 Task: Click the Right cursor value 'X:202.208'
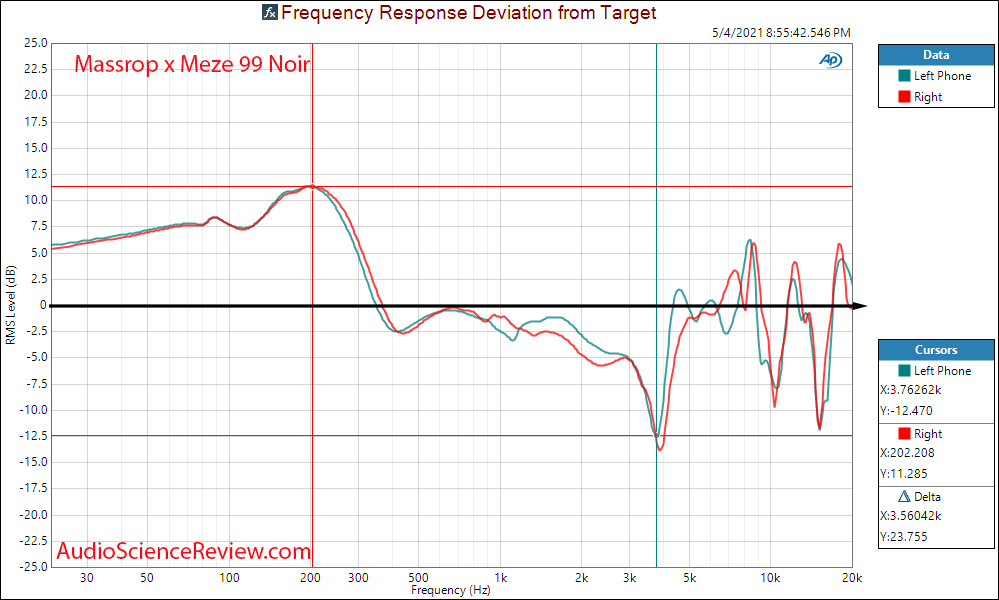point(907,453)
